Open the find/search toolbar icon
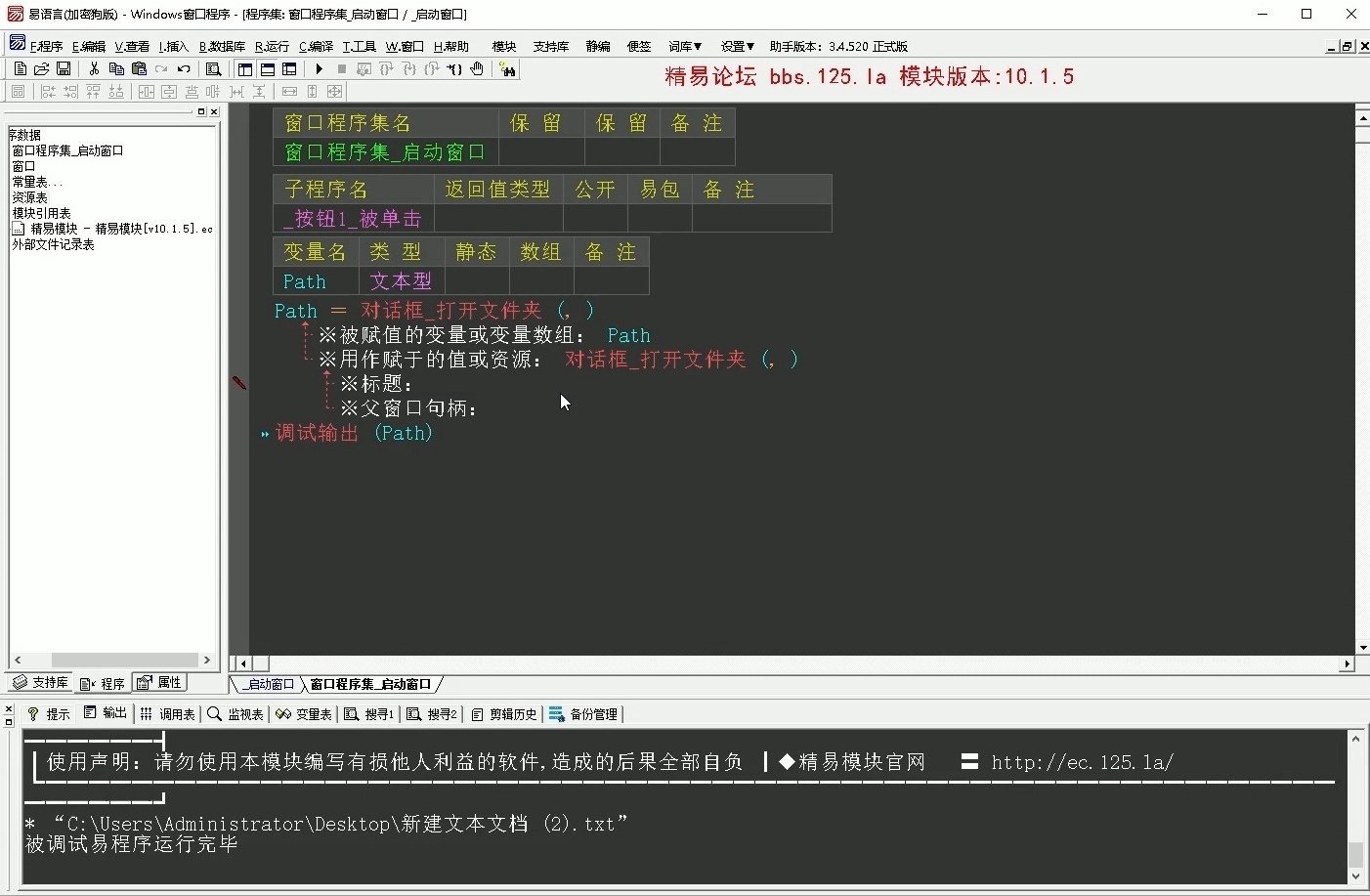 click(x=212, y=69)
